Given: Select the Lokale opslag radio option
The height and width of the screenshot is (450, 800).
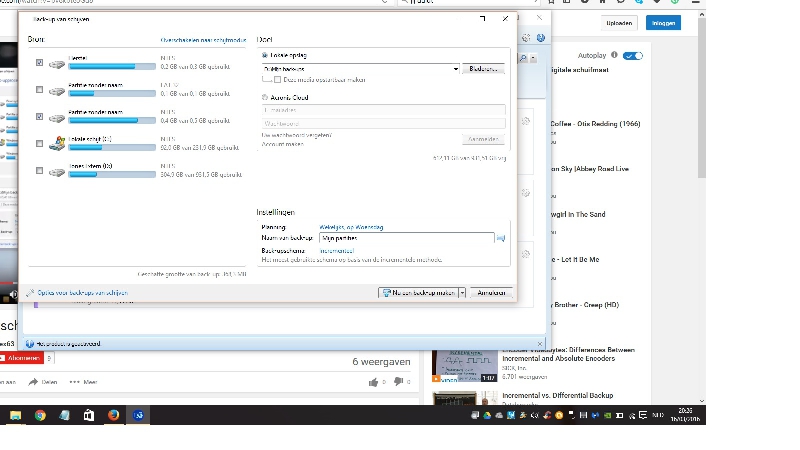Looking at the screenshot, I should [264, 56].
